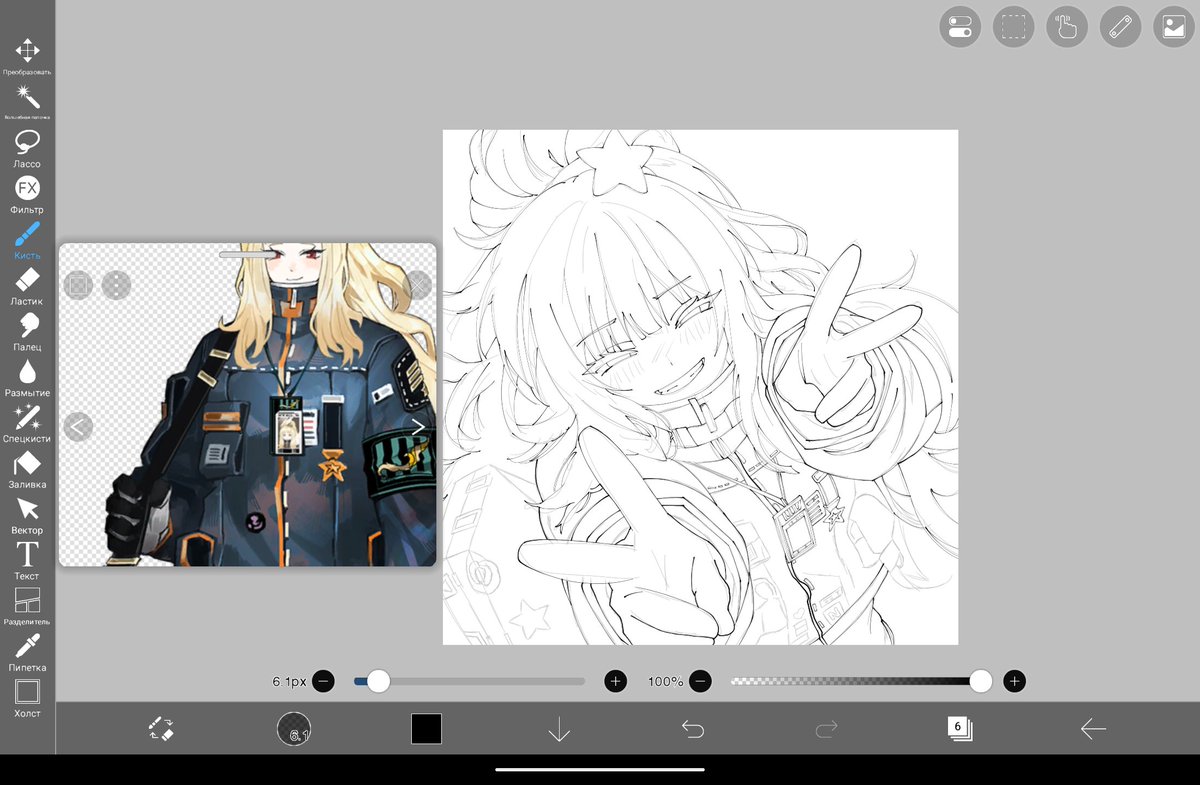Viewport: 1200px width, 785px height.
Task: Select the Smudge finger tool (Палец)
Action: tap(27, 332)
